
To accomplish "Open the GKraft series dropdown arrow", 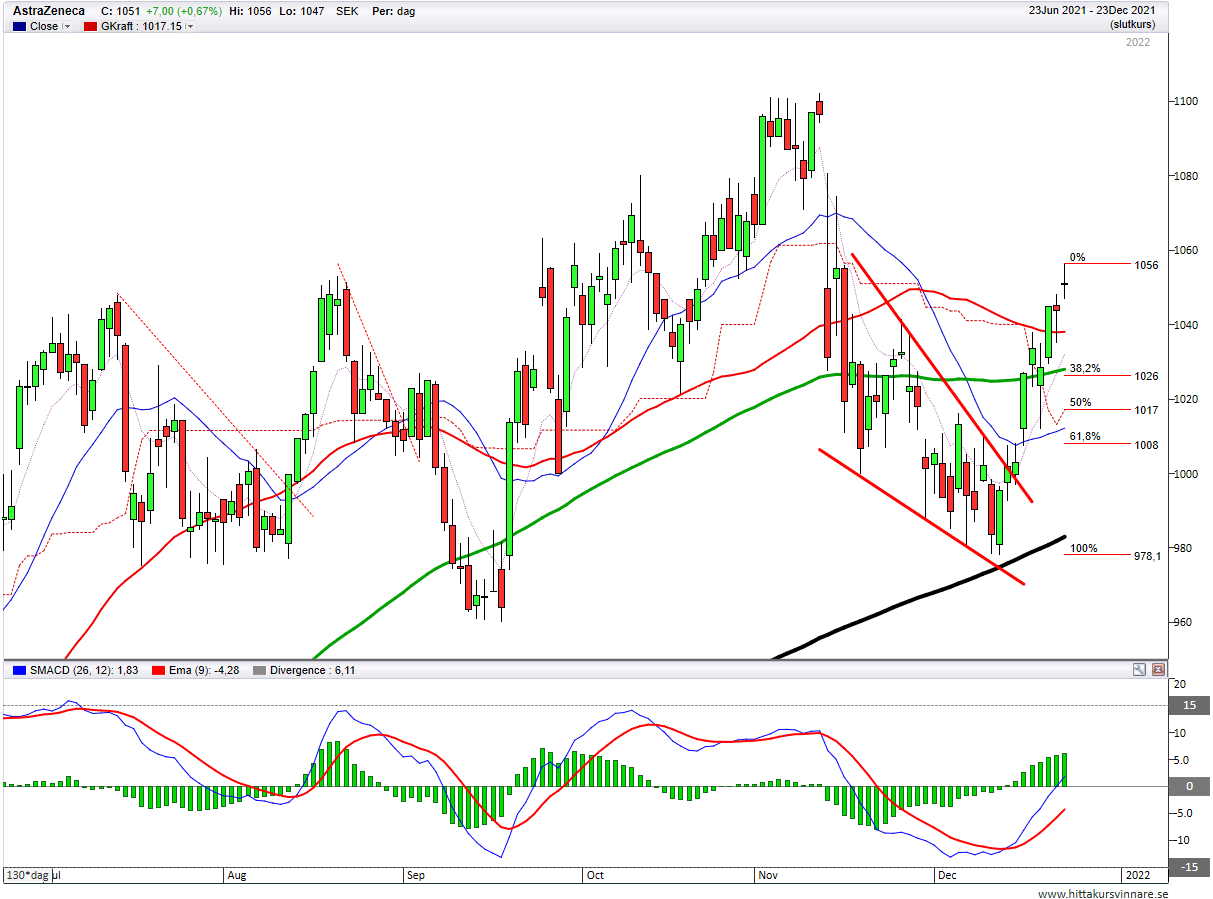I will pos(190,27).
